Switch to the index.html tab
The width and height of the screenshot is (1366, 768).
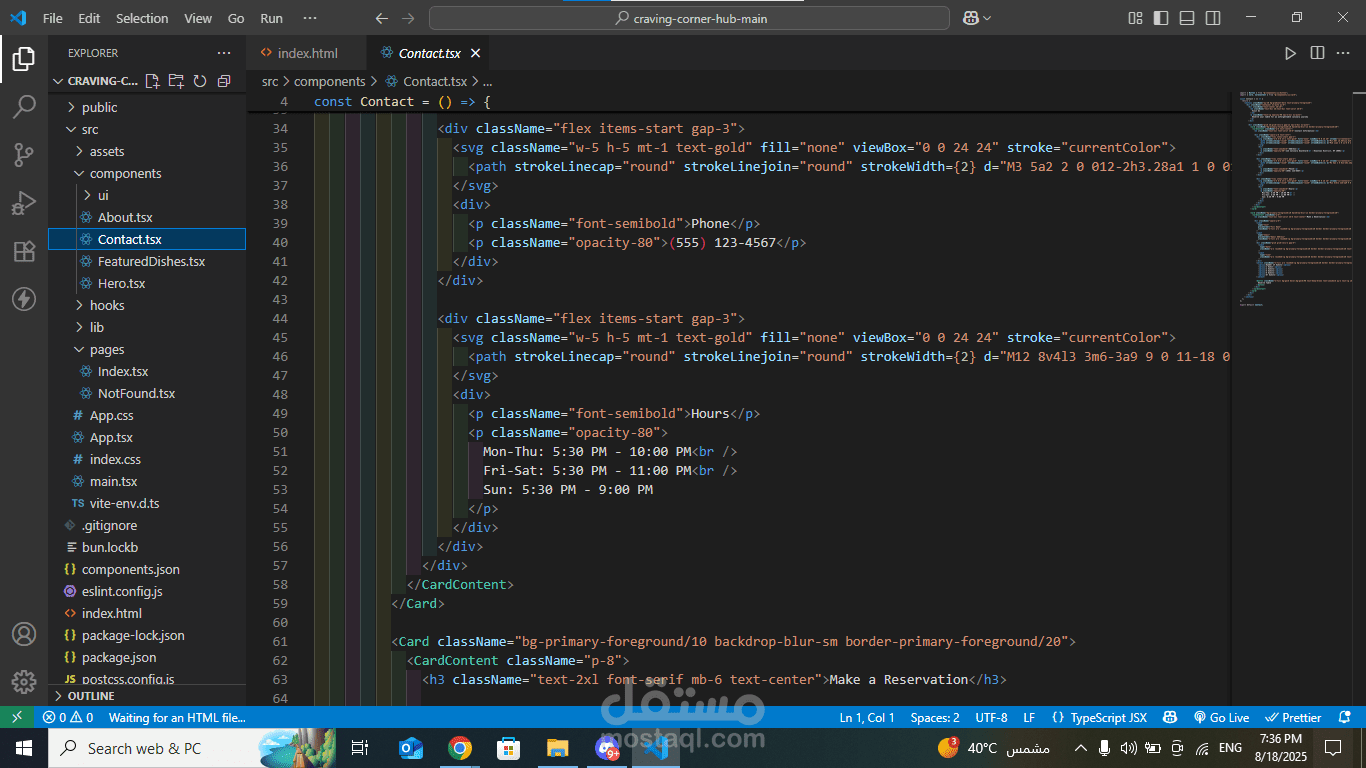click(x=307, y=53)
